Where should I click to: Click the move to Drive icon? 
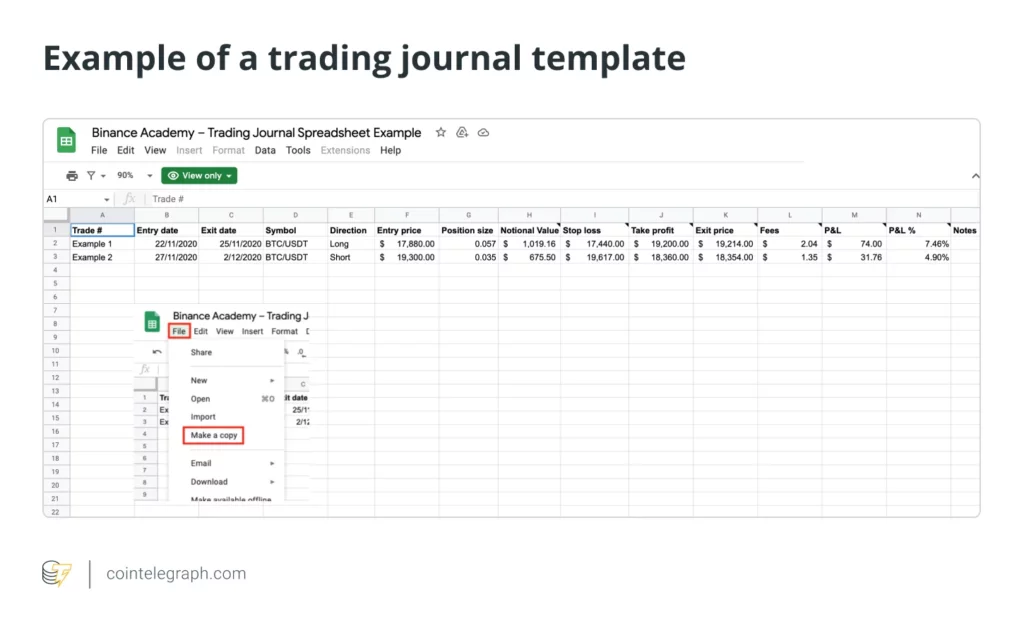(x=462, y=133)
